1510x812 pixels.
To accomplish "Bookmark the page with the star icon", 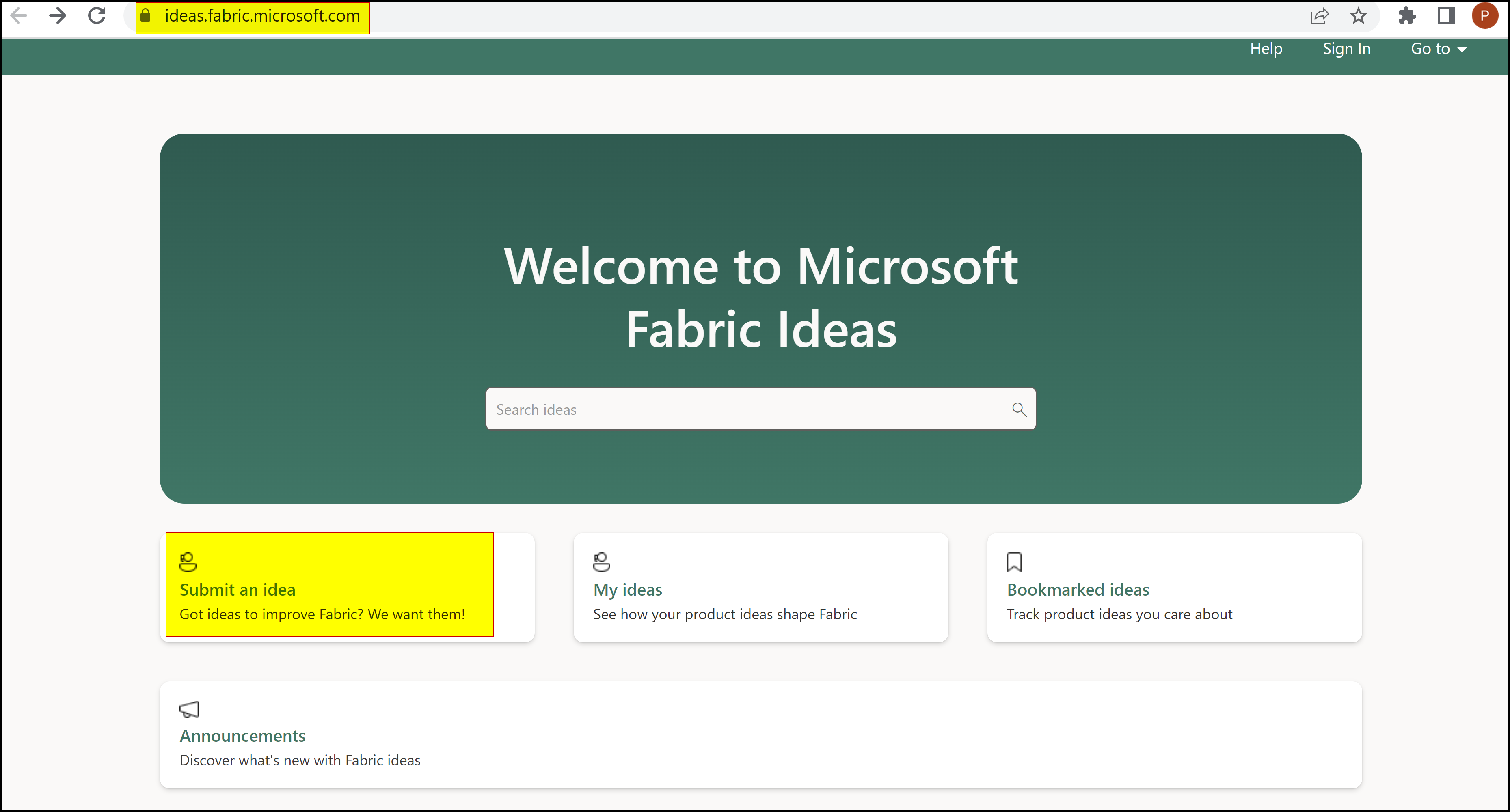I will [1358, 16].
